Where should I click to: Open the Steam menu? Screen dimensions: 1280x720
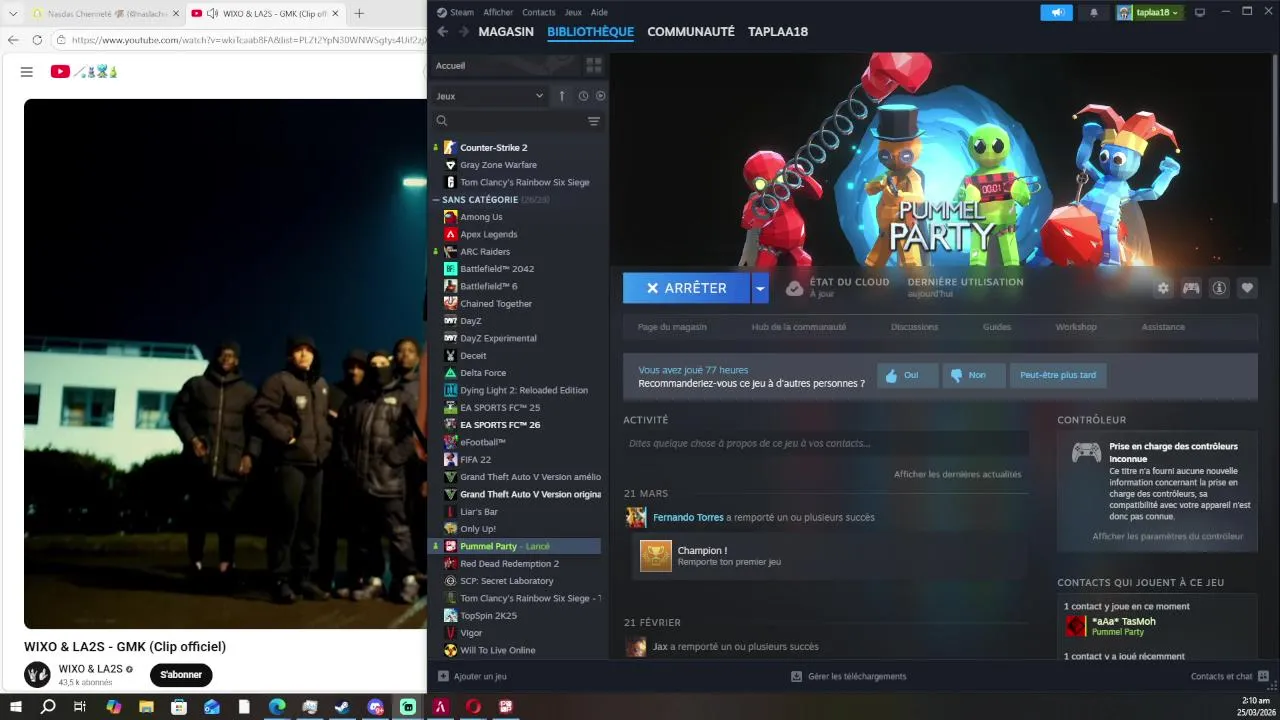click(462, 12)
